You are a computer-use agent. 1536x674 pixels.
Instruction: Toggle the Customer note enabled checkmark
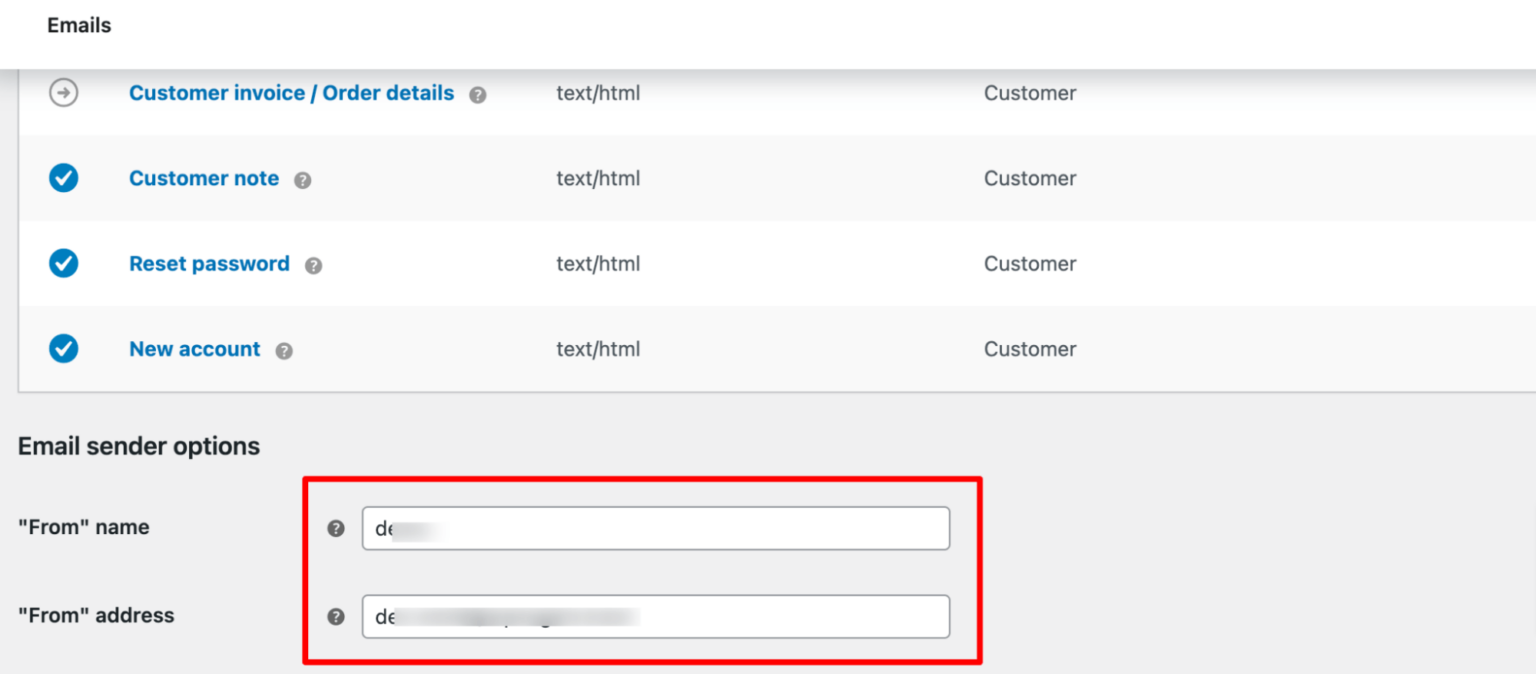63,178
